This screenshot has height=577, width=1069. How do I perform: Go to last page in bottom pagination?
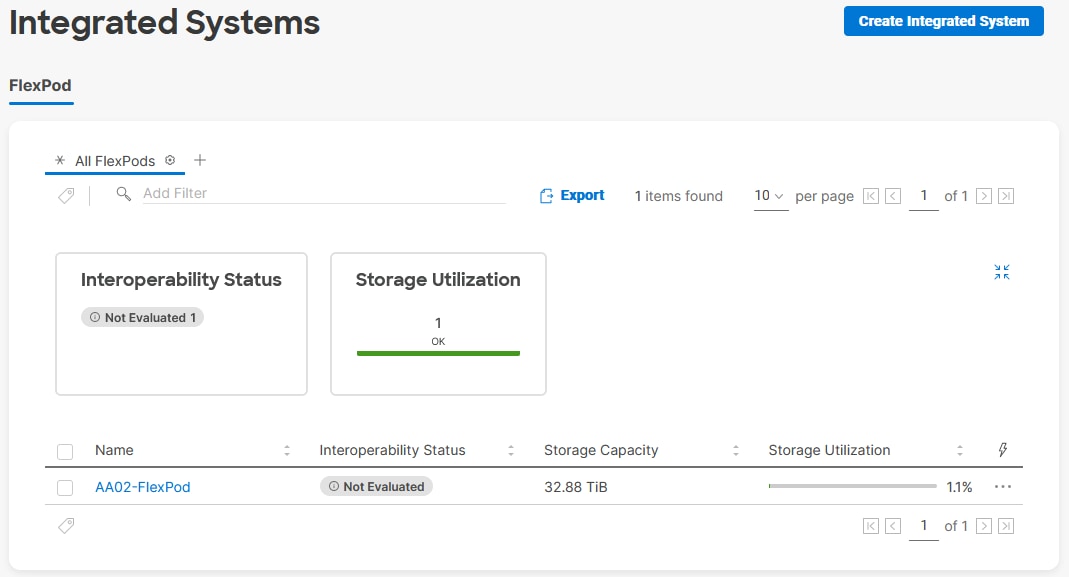point(1006,526)
